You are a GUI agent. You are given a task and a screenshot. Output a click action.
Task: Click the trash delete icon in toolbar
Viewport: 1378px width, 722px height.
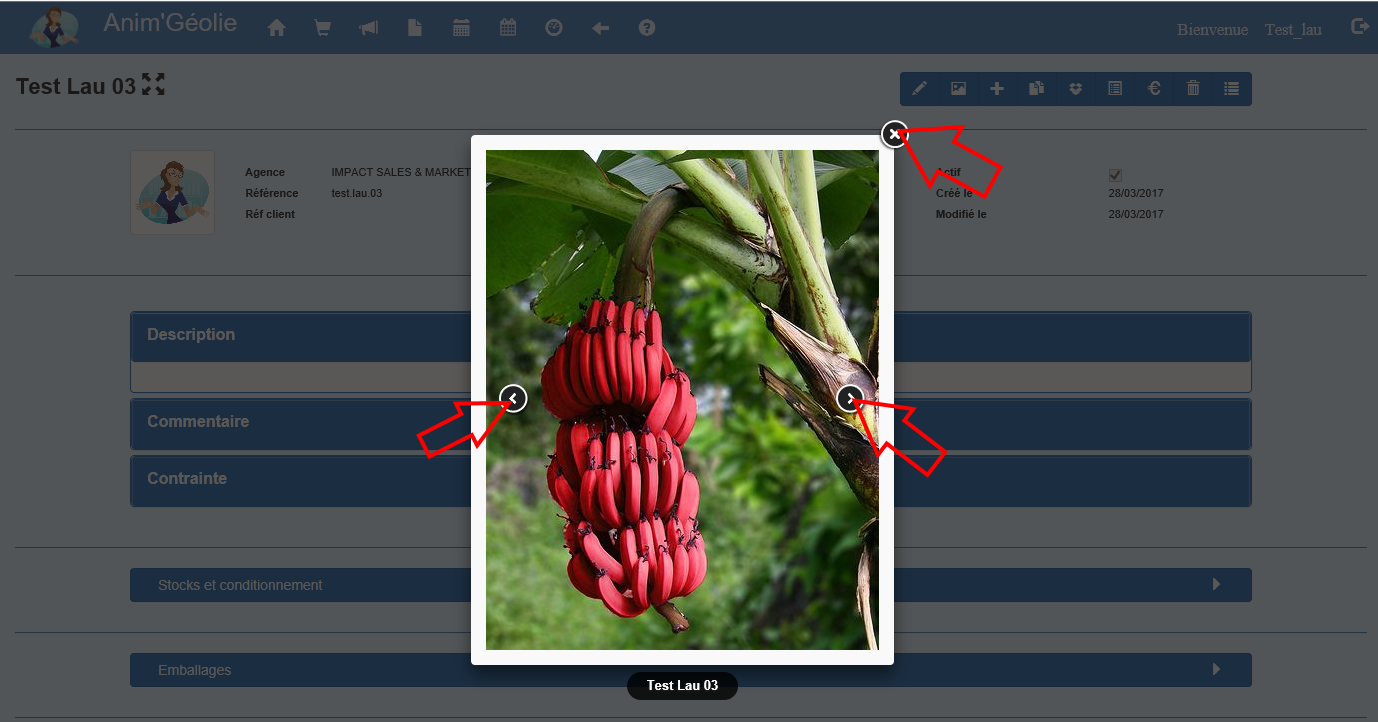pyautogui.click(x=1192, y=89)
